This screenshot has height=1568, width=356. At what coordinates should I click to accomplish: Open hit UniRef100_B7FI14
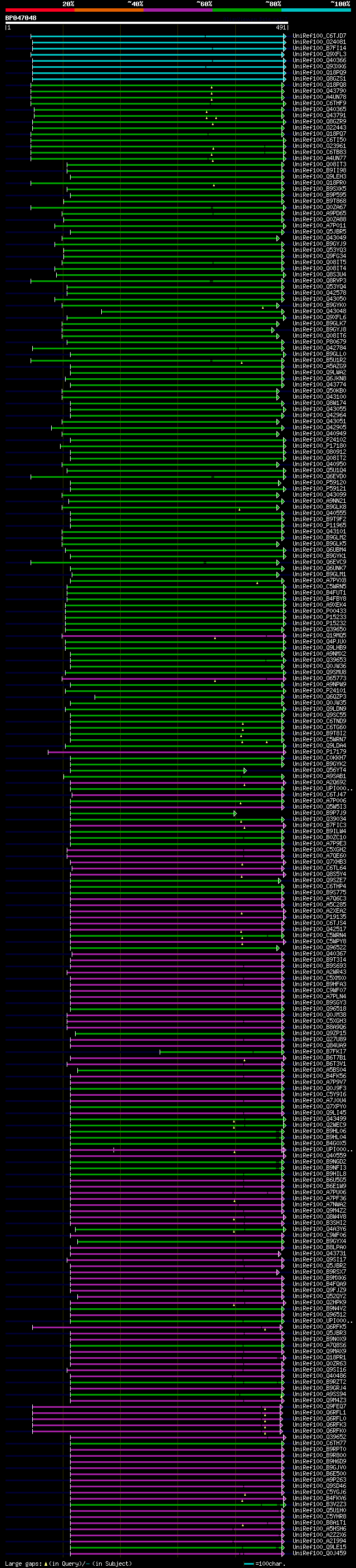click(x=319, y=48)
